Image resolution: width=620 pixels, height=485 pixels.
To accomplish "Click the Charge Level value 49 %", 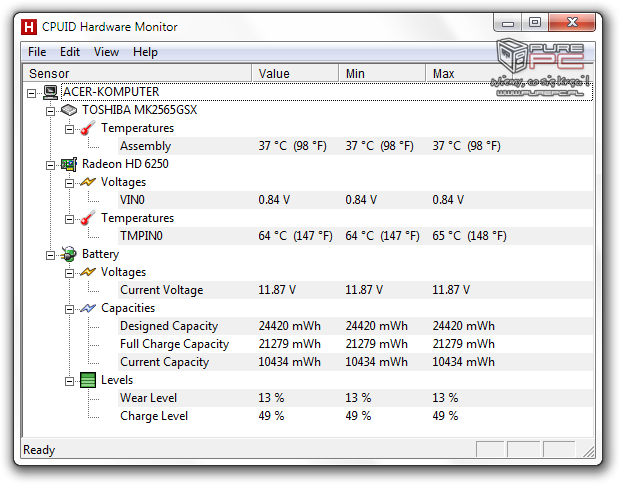I will point(271,416).
